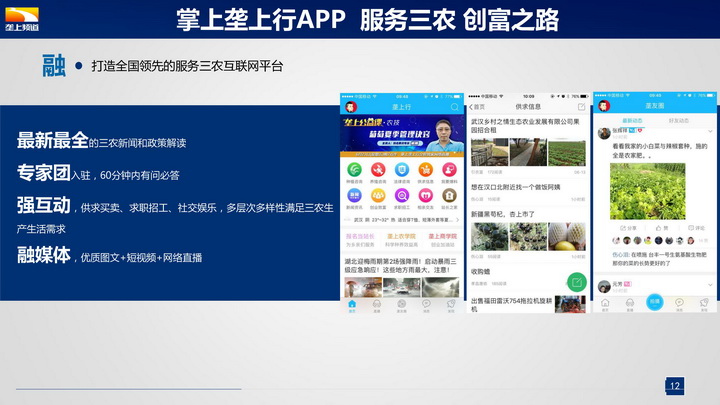The width and height of the screenshot is (720, 405).
Task: Open the profile avatar in 垄友圈 header
Action: tap(604, 106)
